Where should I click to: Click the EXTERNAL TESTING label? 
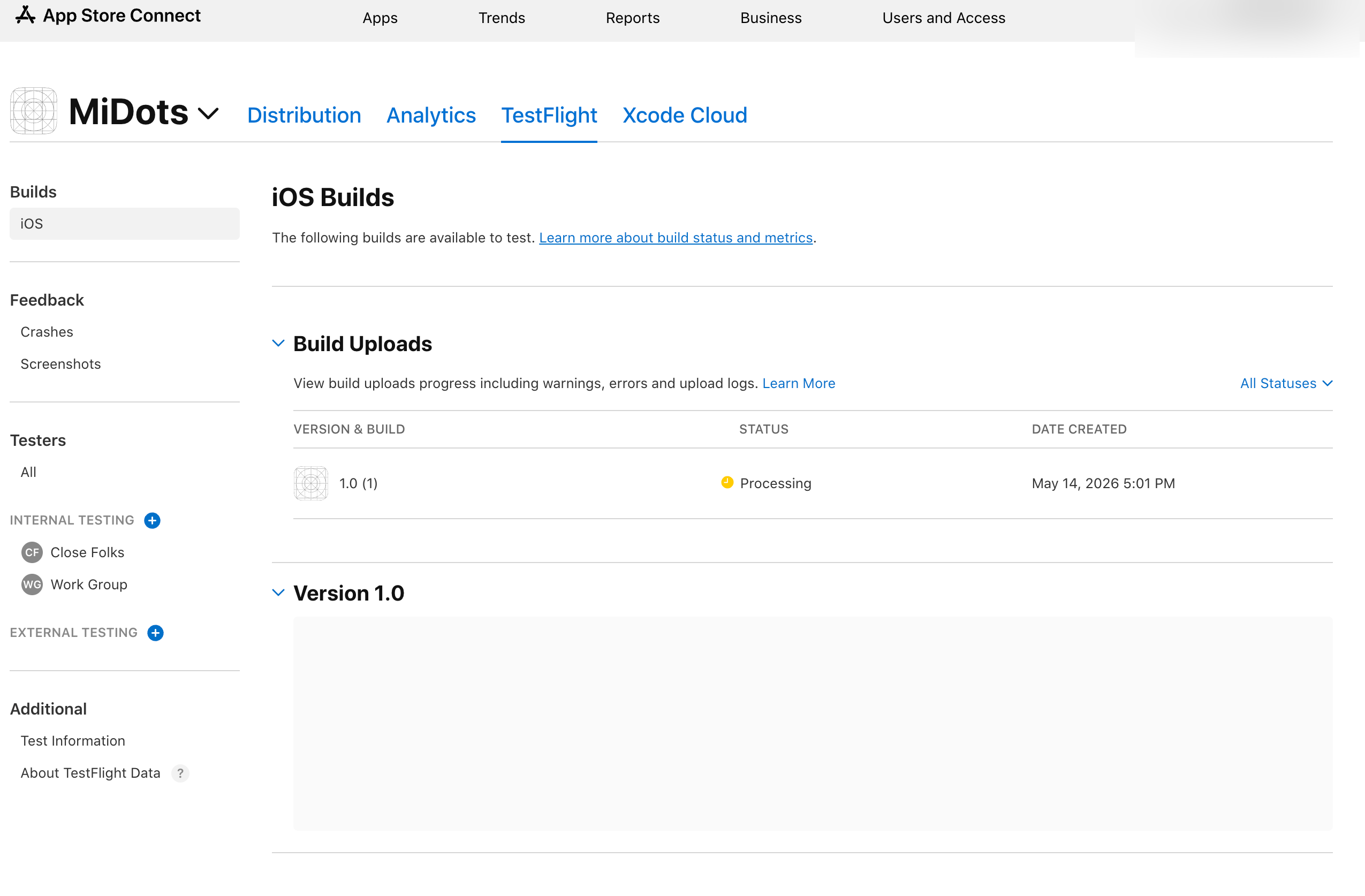tap(73, 633)
